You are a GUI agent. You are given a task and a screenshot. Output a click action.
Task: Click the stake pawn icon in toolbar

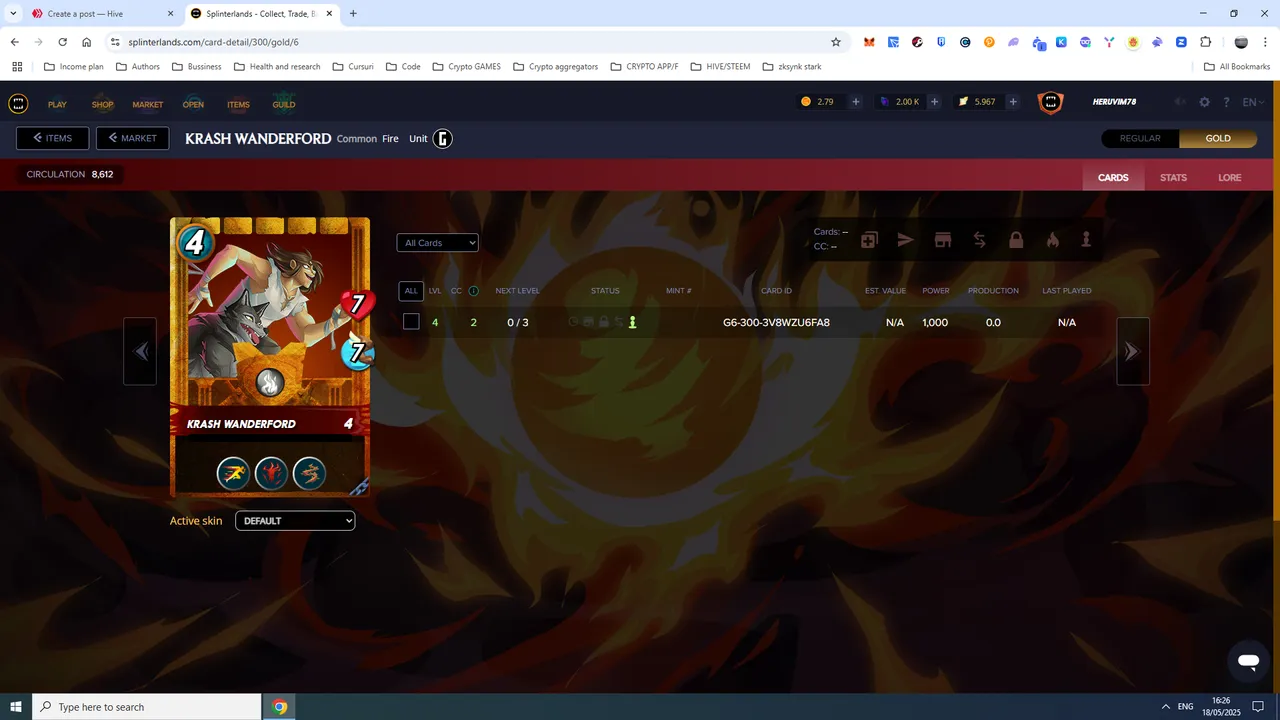(x=1086, y=240)
